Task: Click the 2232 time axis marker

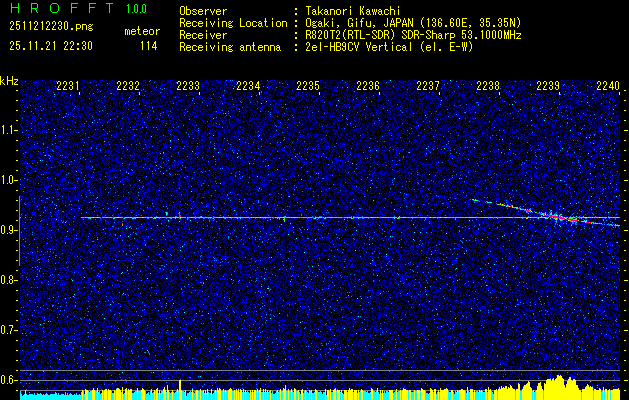Action: coord(128,86)
